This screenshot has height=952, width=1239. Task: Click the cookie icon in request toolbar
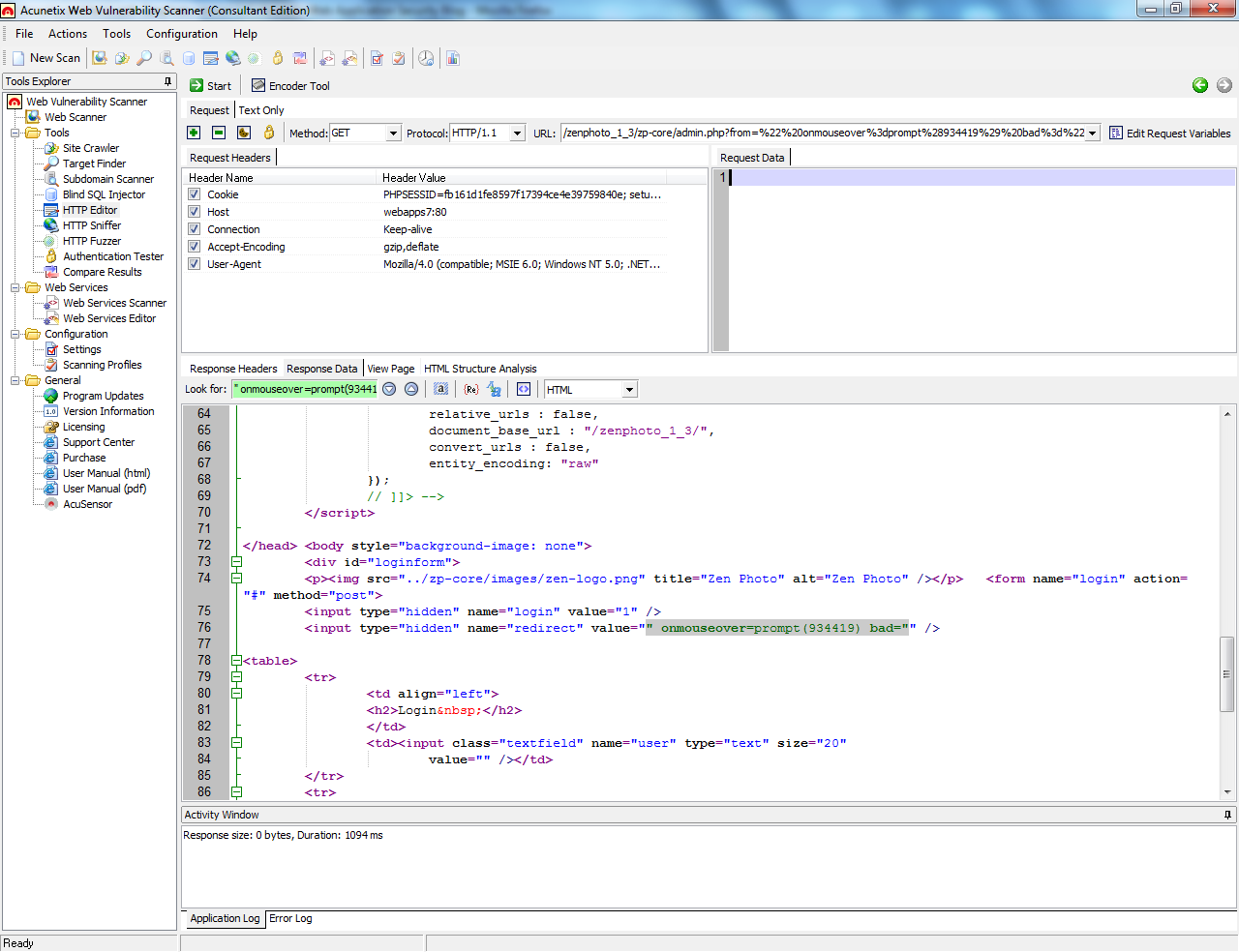pyautogui.click(x=244, y=133)
